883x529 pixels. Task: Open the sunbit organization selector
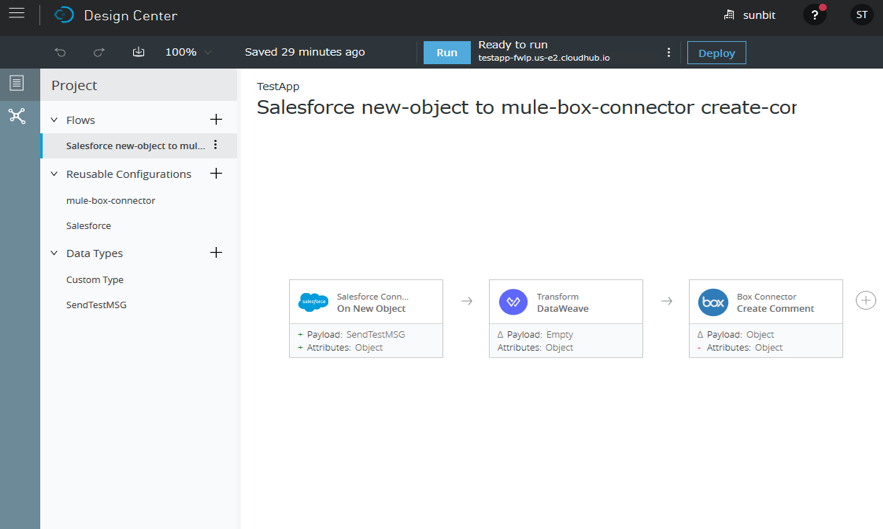coord(749,15)
